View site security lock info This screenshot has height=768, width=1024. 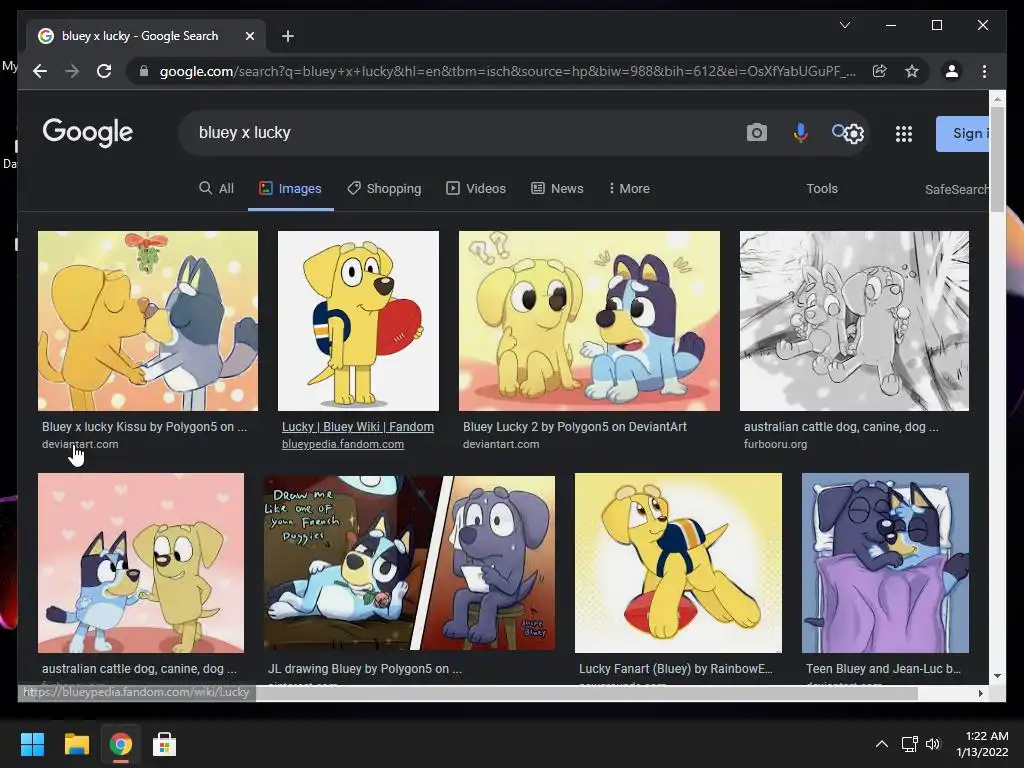coord(144,71)
